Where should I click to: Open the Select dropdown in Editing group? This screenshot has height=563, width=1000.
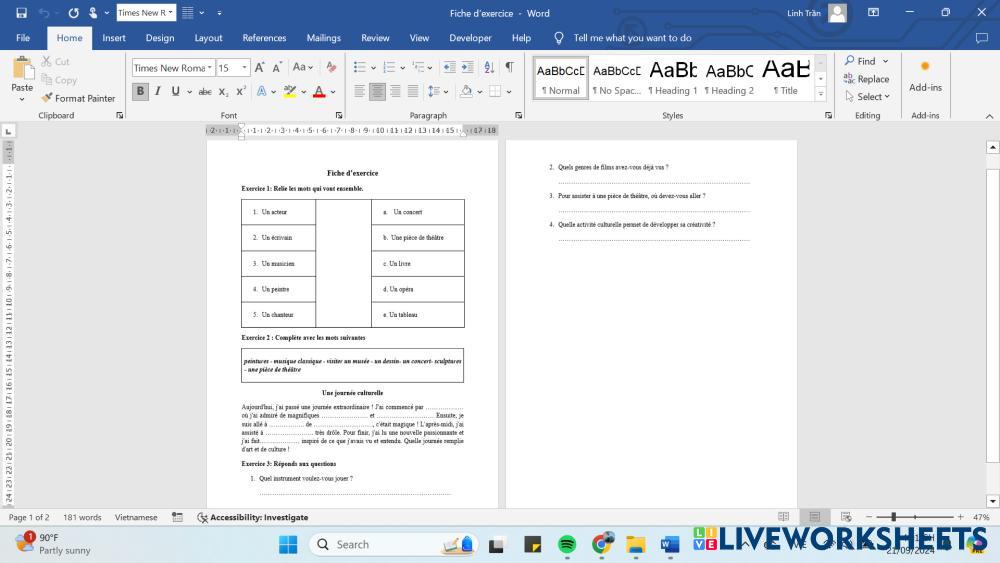866,97
